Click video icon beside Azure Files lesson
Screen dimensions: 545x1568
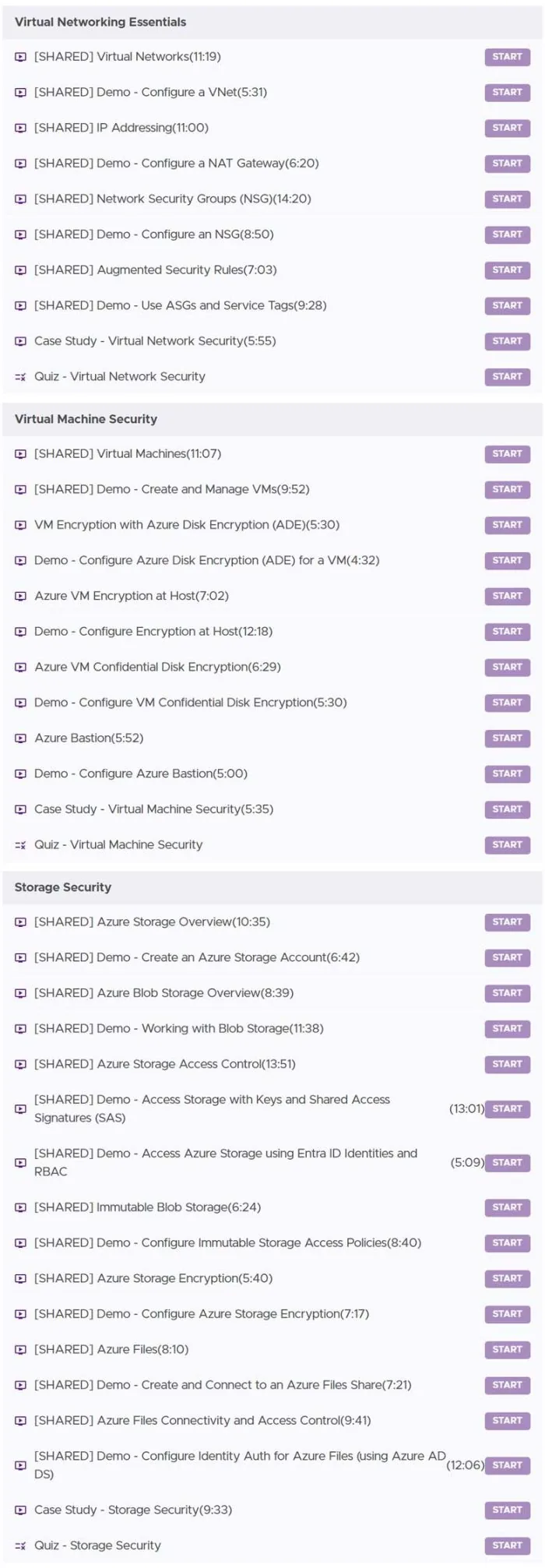pos(21,1350)
